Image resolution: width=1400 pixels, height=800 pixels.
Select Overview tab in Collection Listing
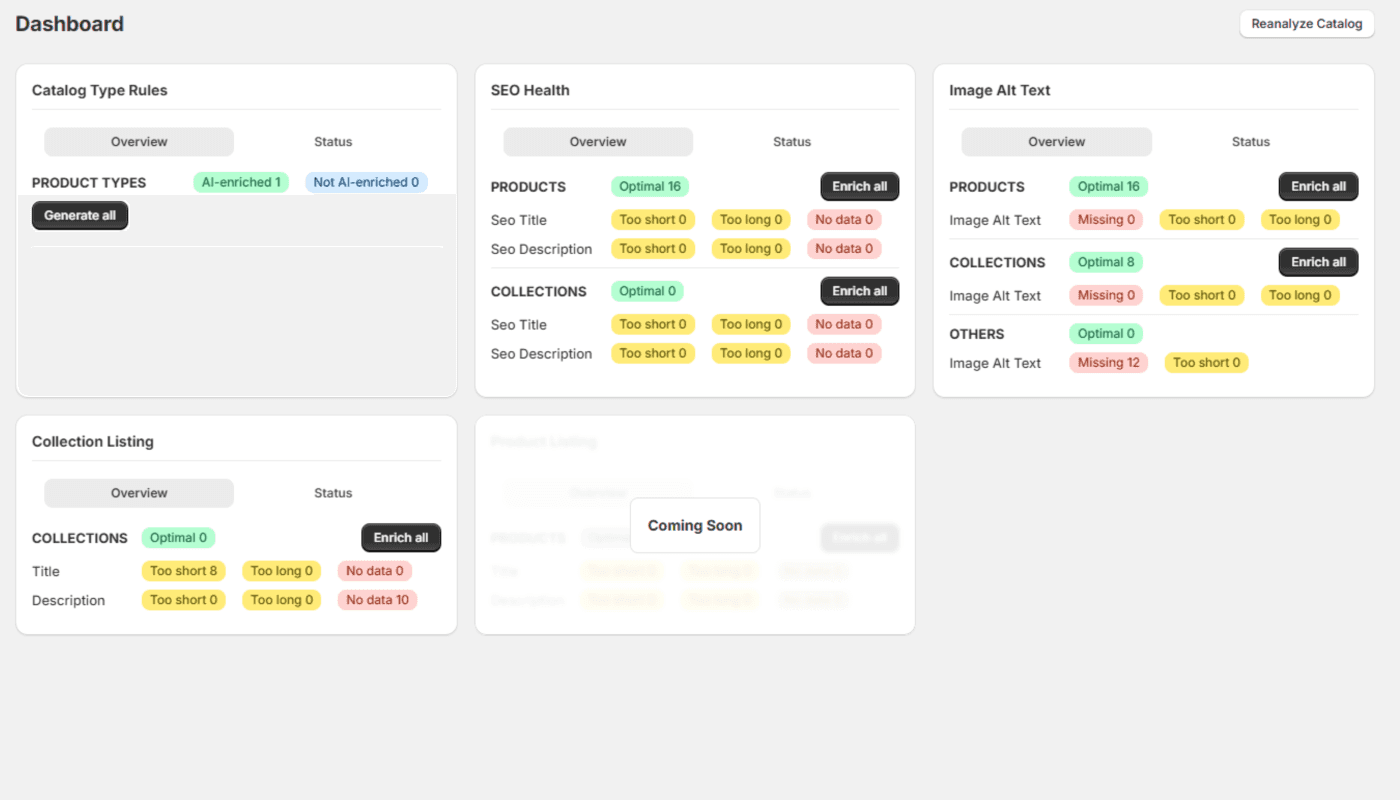[x=139, y=493]
